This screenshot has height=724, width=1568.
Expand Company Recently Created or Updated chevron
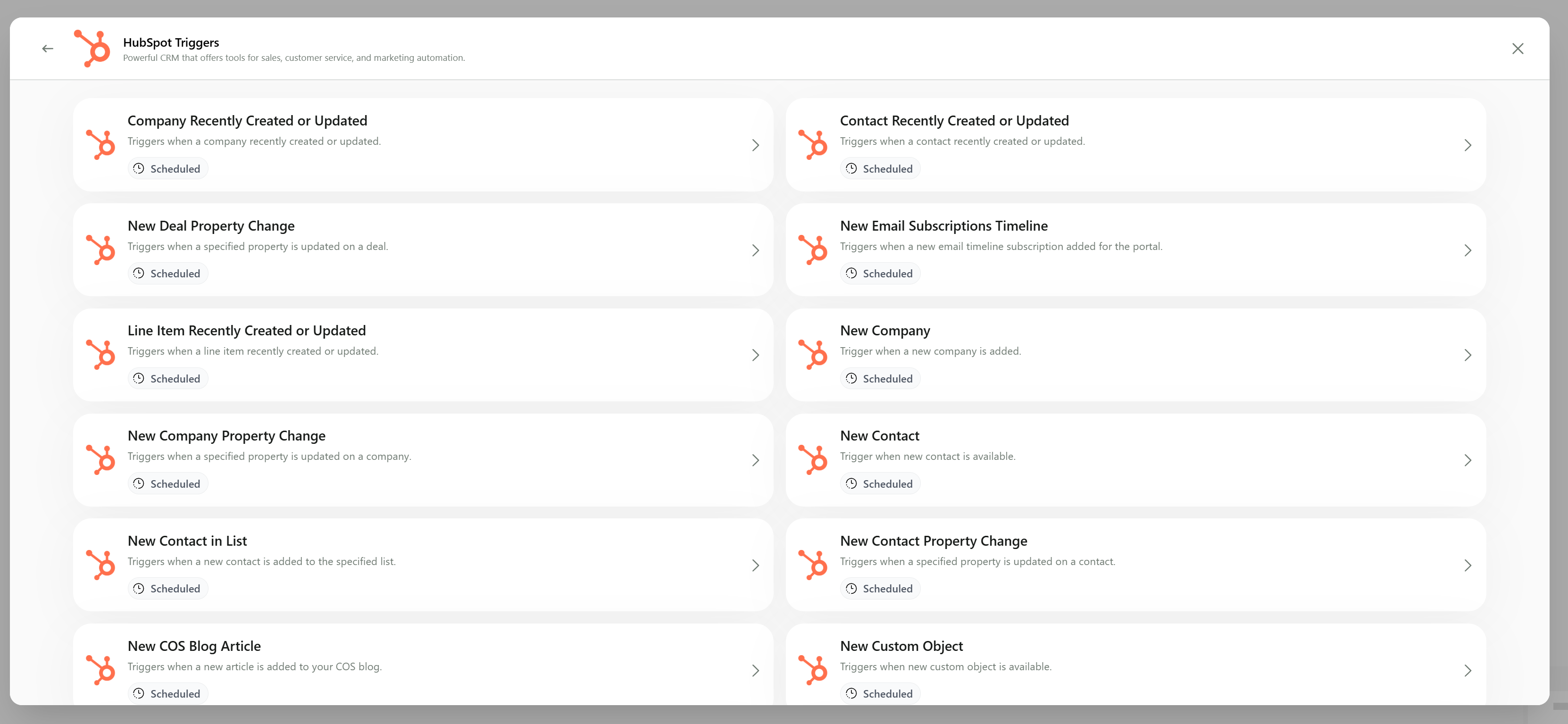(x=755, y=145)
